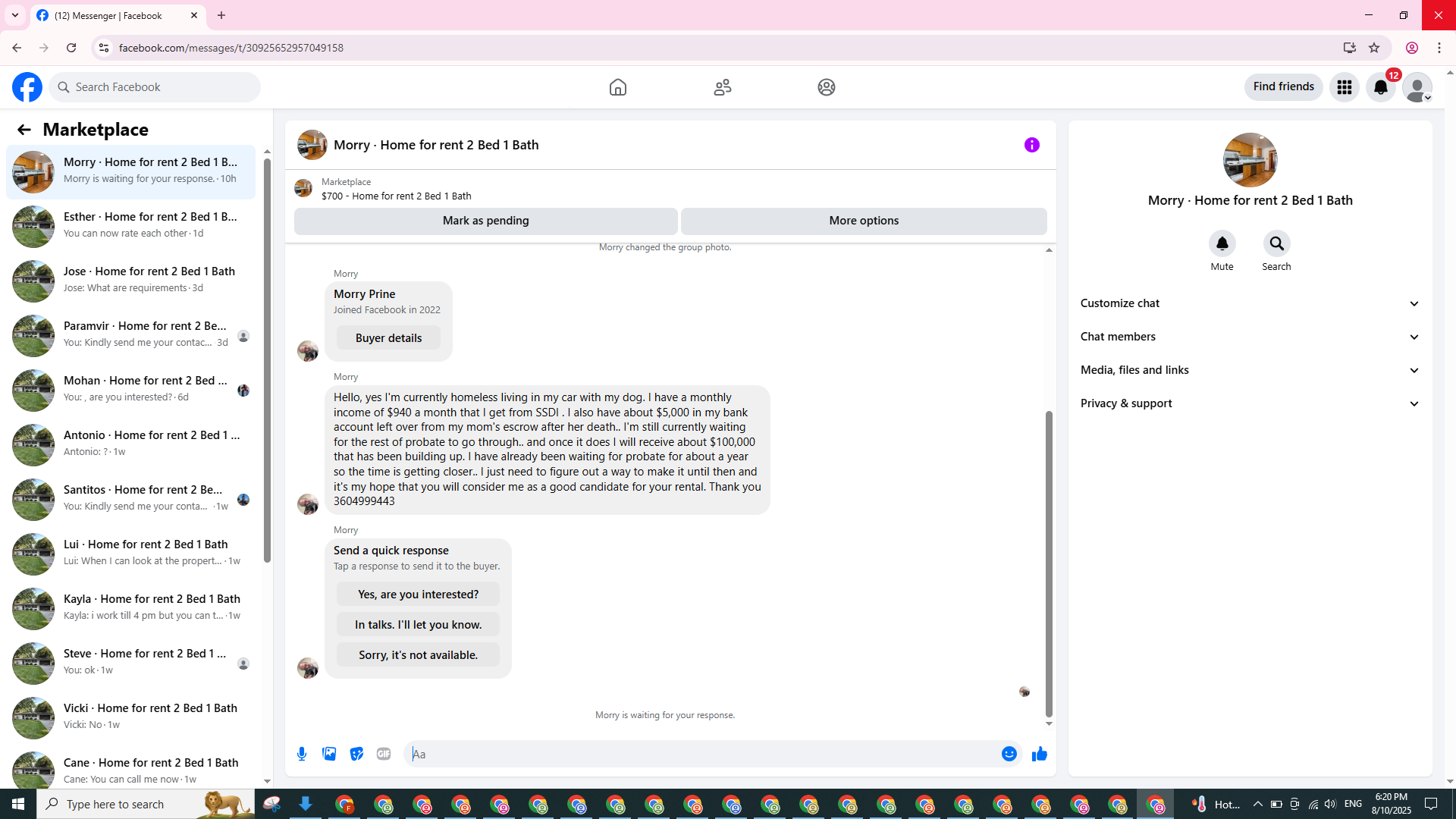Attach a file with the photo icon
The height and width of the screenshot is (819, 1456).
(329, 754)
